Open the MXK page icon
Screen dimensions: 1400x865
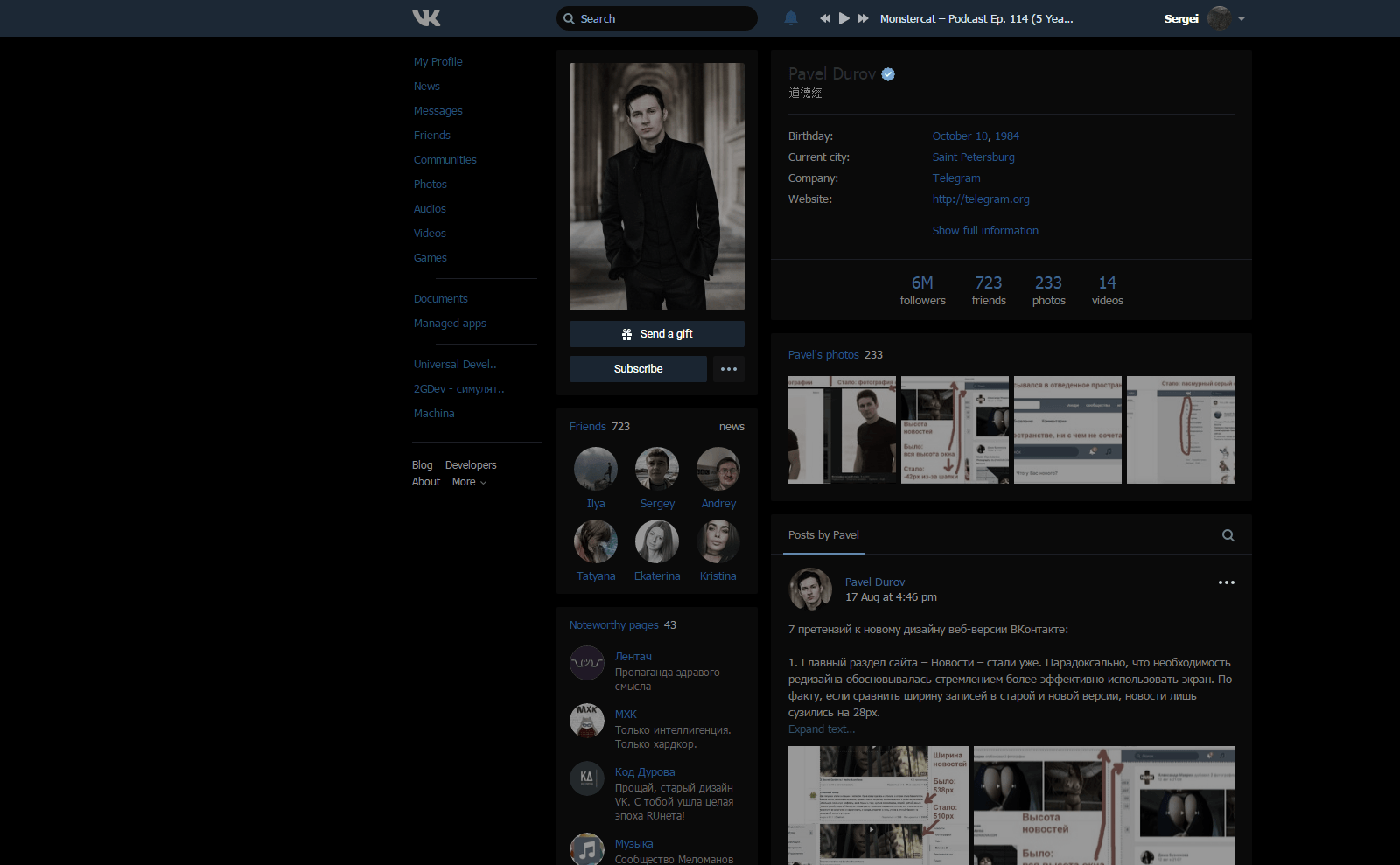pos(587,721)
